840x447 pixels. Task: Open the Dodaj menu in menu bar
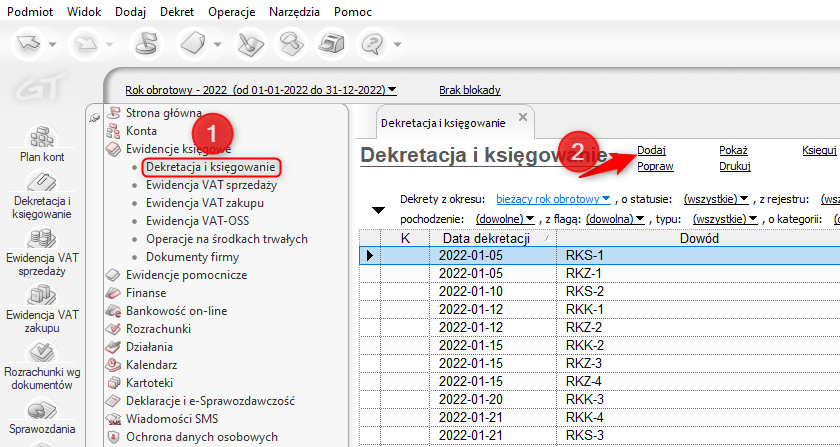[130, 12]
